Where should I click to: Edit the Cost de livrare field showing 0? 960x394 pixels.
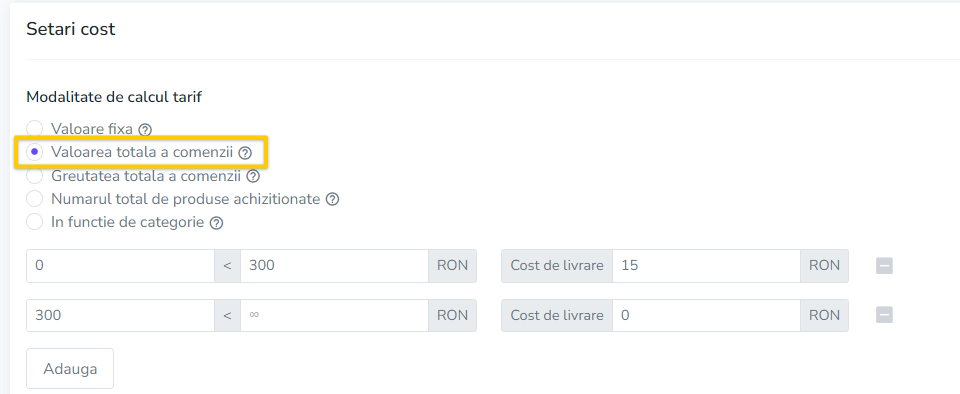706,315
